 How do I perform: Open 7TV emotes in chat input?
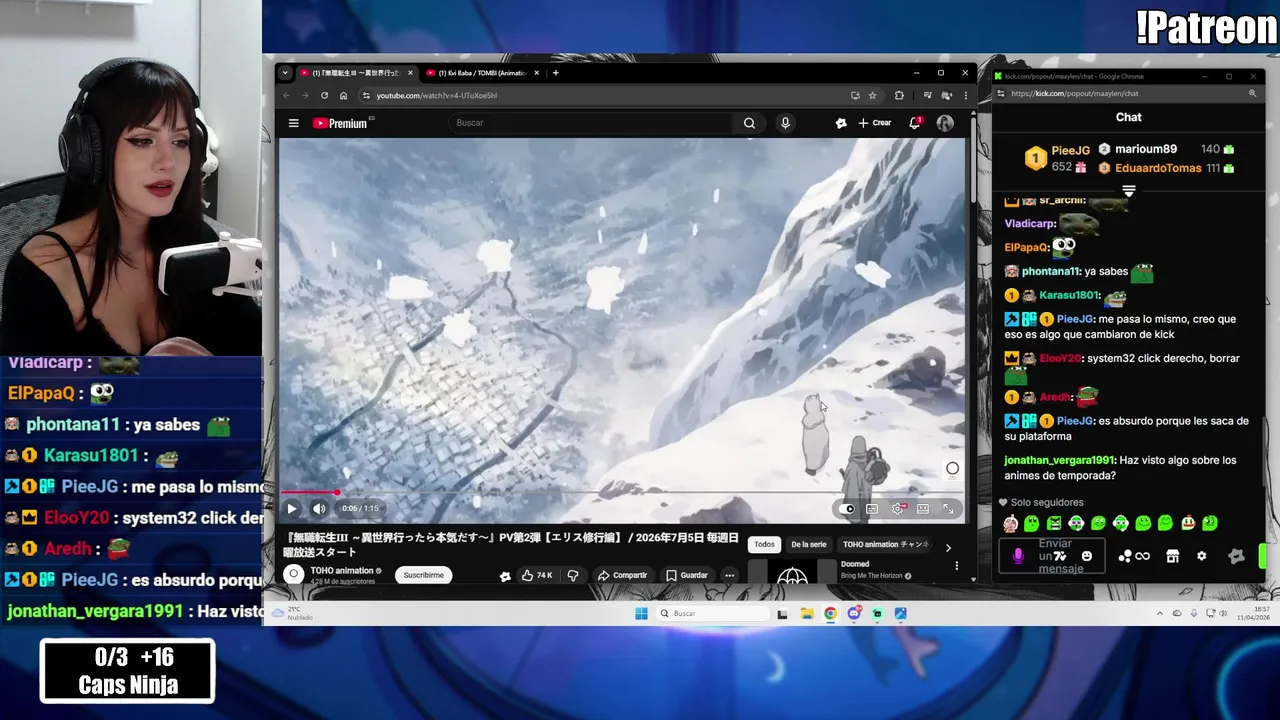click(x=1060, y=556)
